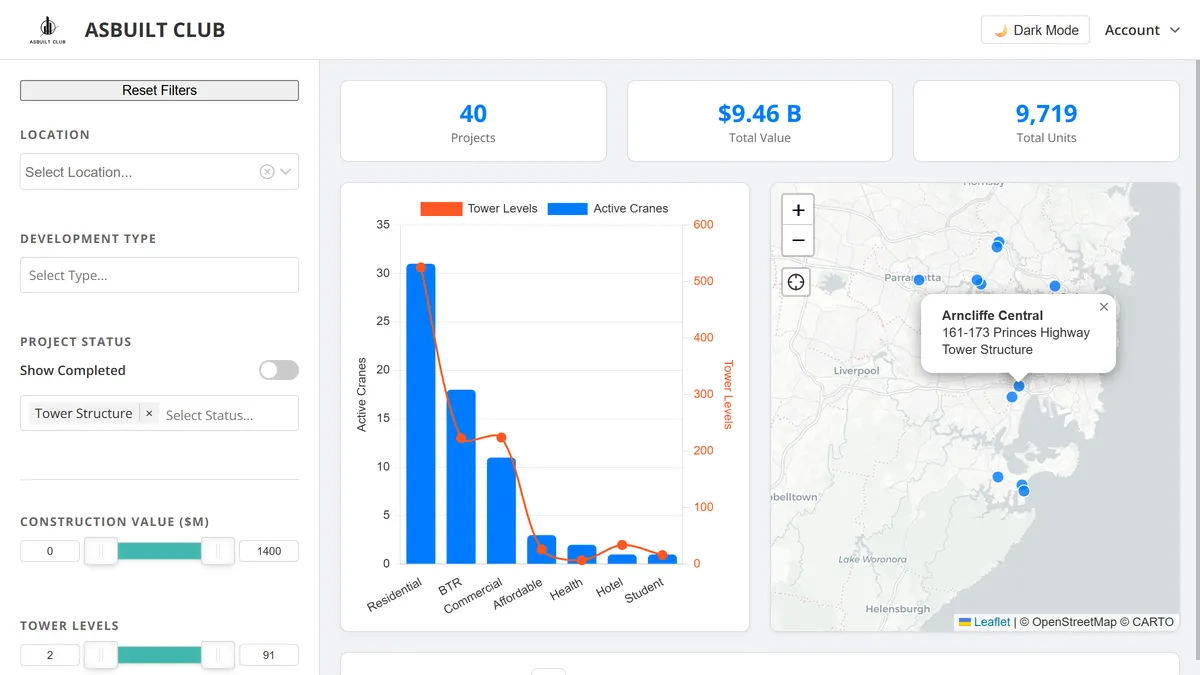Click the '161-173 Princes Highway' popup text
This screenshot has height=675, width=1200.
(1016, 332)
